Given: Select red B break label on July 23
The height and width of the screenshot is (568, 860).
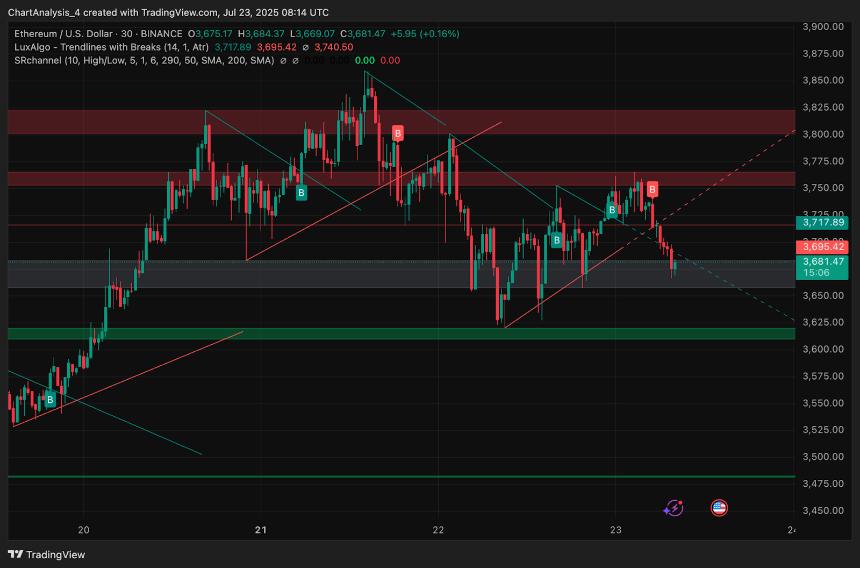Looking at the screenshot, I should point(652,189).
